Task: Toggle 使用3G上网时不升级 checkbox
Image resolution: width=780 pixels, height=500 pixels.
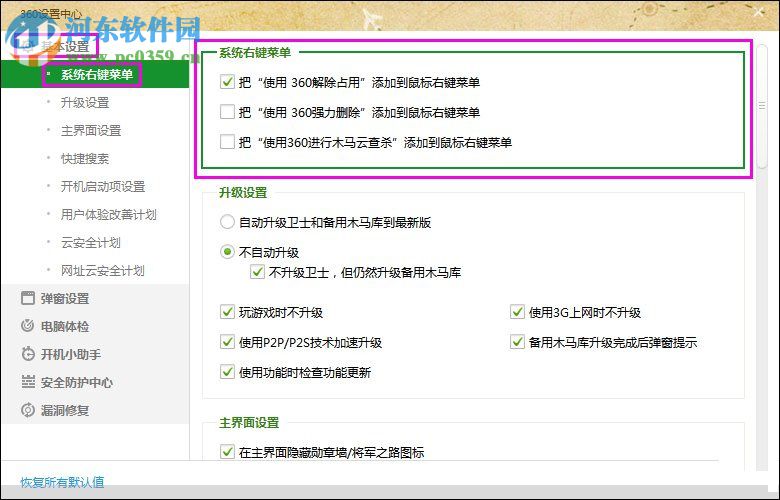Action: click(x=517, y=312)
